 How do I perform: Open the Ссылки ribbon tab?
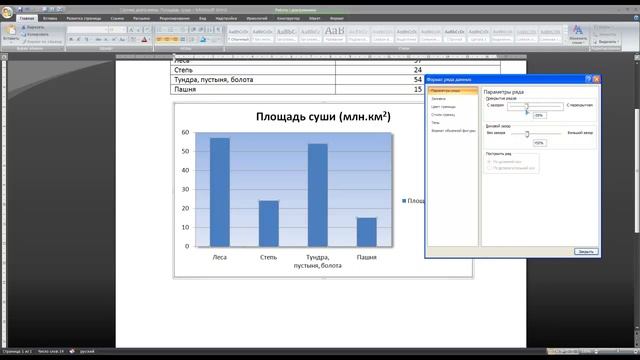pos(117,18)
